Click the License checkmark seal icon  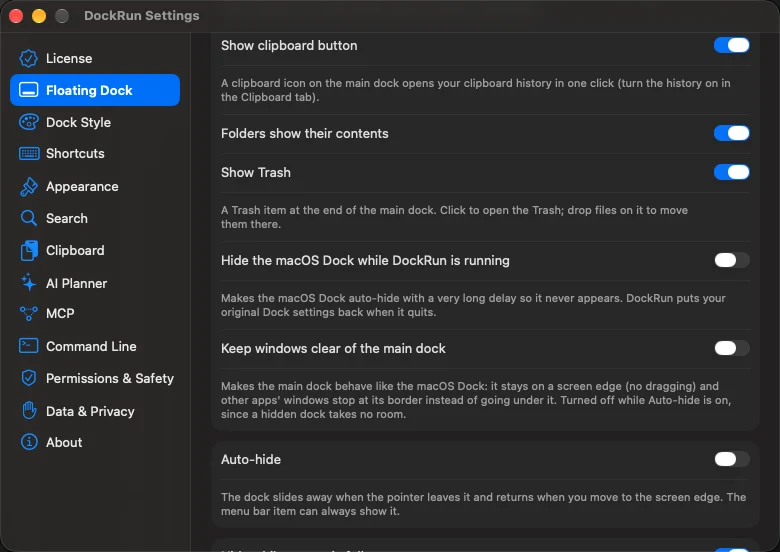tap(28, 58)
